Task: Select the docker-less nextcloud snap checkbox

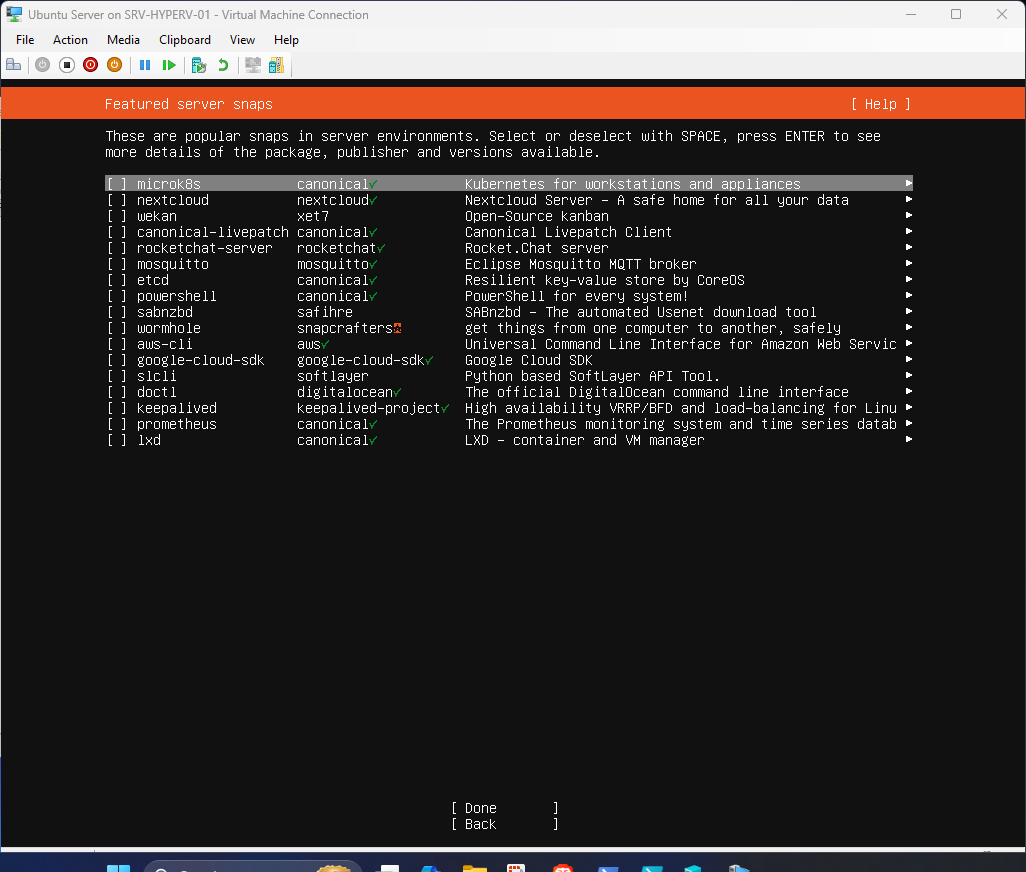Action: [116, 200]
